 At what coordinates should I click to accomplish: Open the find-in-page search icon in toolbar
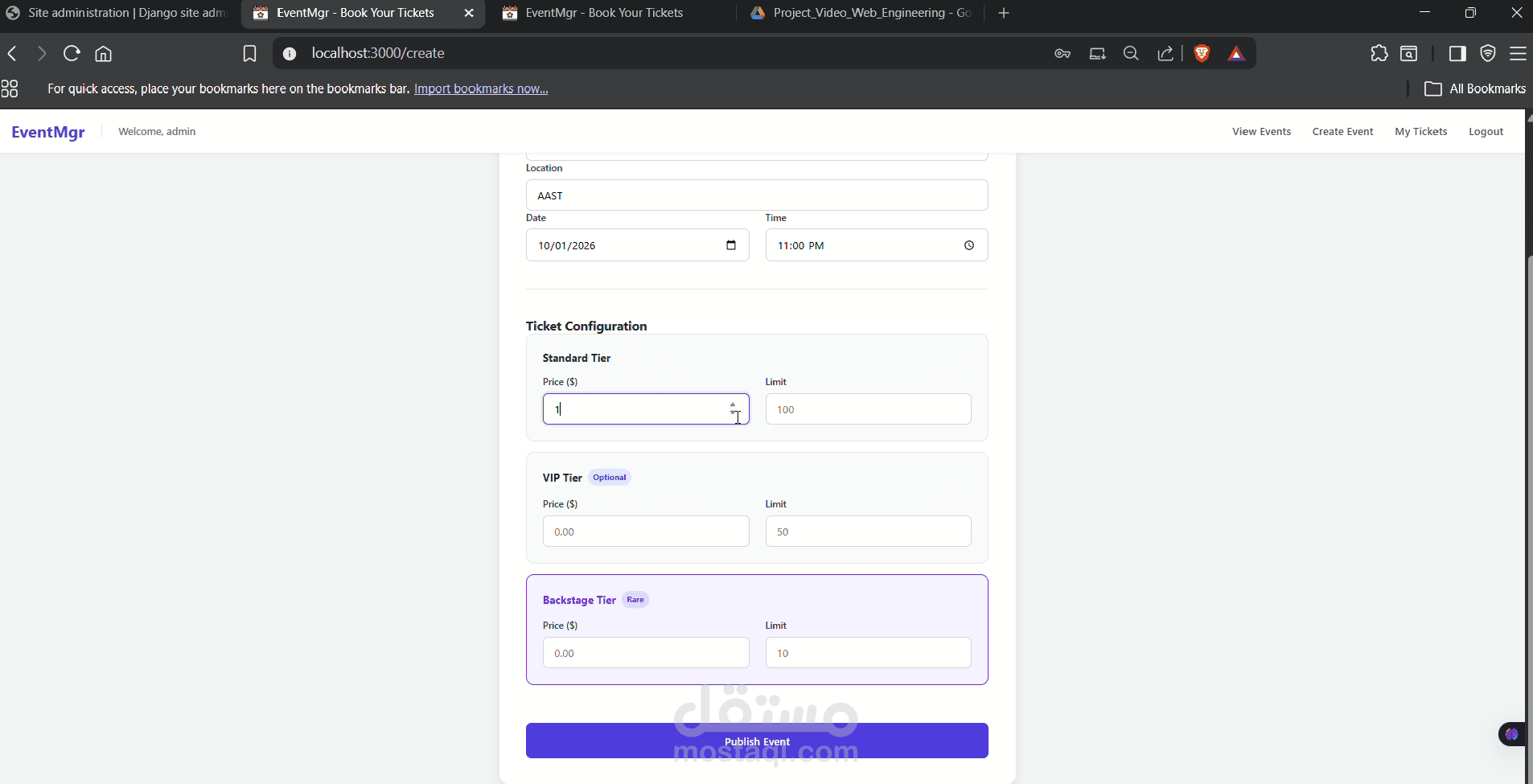click(1409, 54)
